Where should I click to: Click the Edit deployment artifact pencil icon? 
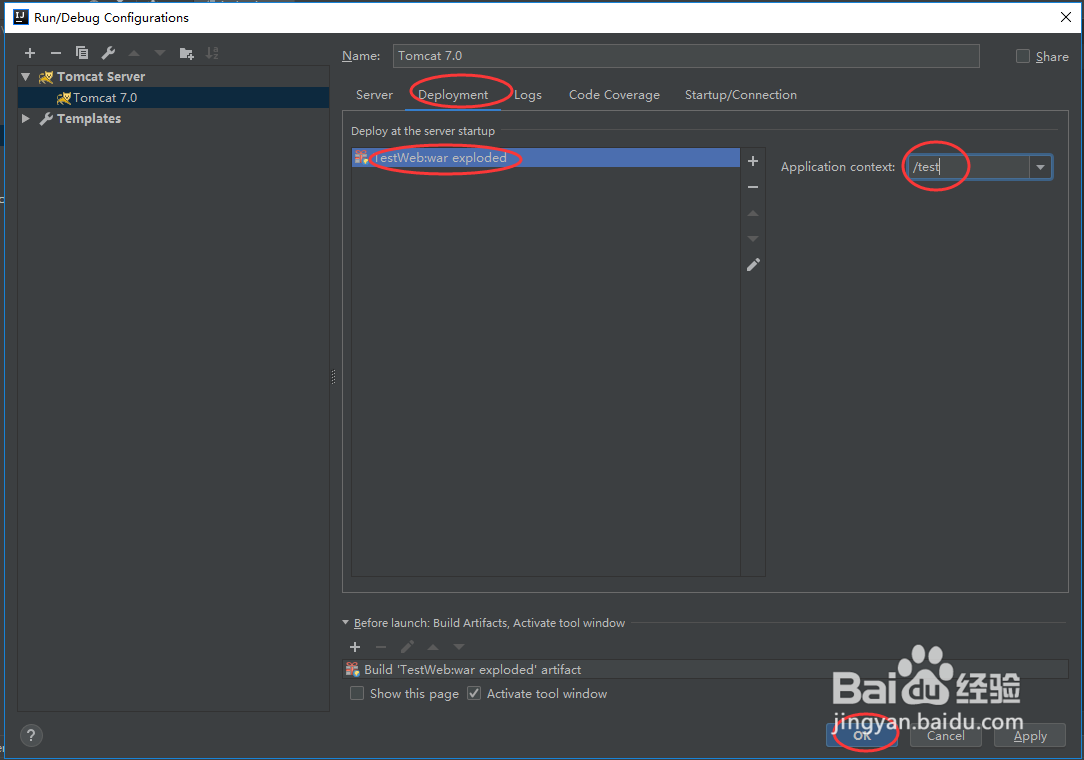click(753, 264)
